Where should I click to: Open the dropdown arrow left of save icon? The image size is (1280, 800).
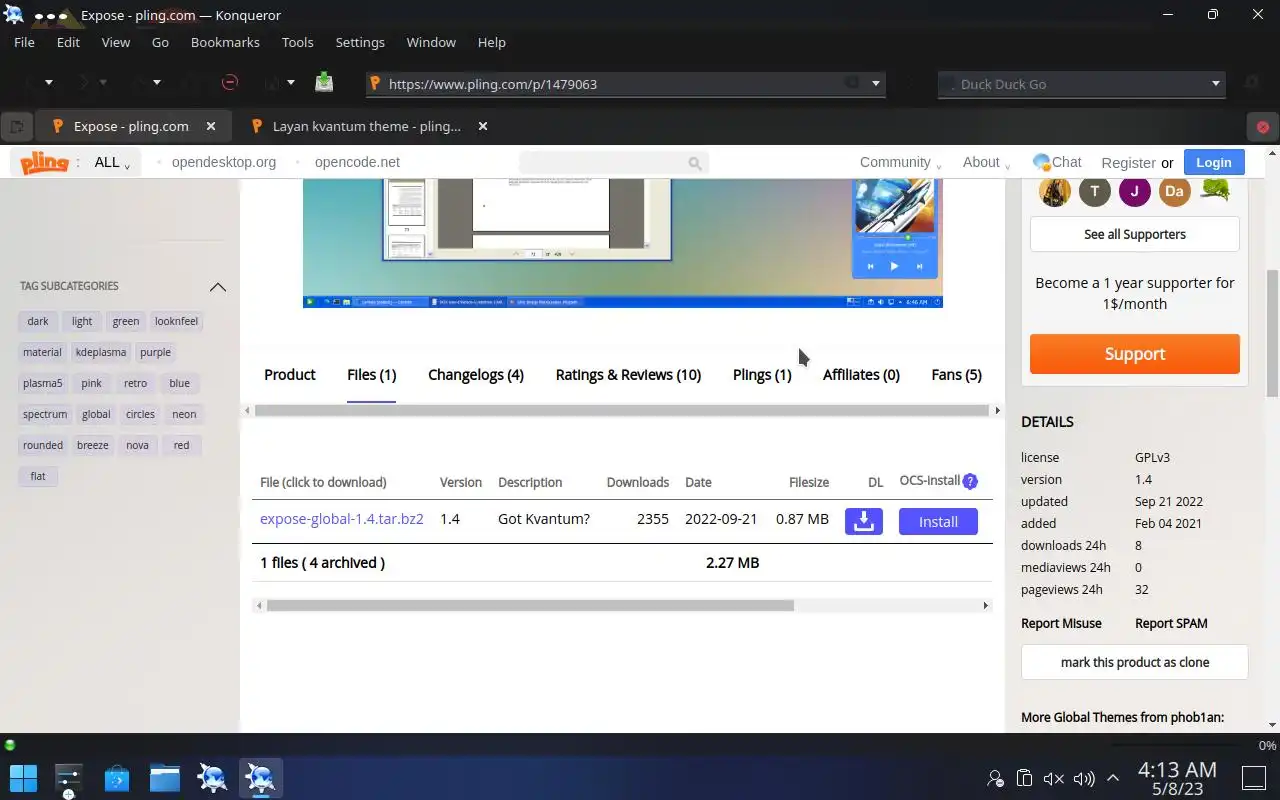(291, 83)
